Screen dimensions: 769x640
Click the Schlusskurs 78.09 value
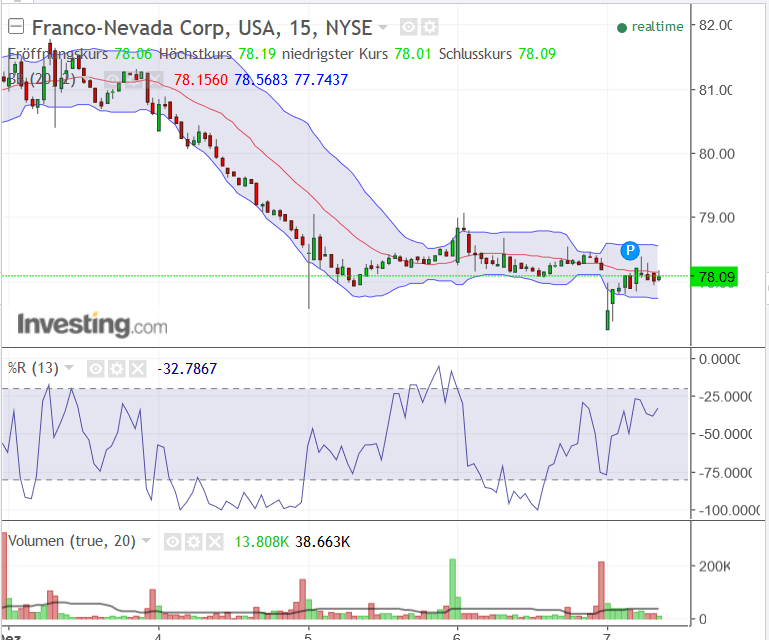537,53
